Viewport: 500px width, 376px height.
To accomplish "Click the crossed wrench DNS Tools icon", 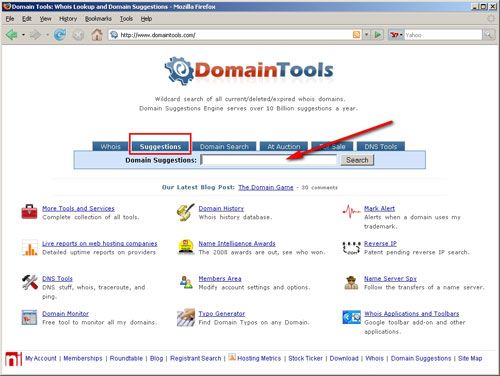I will (x=29, y=282).
